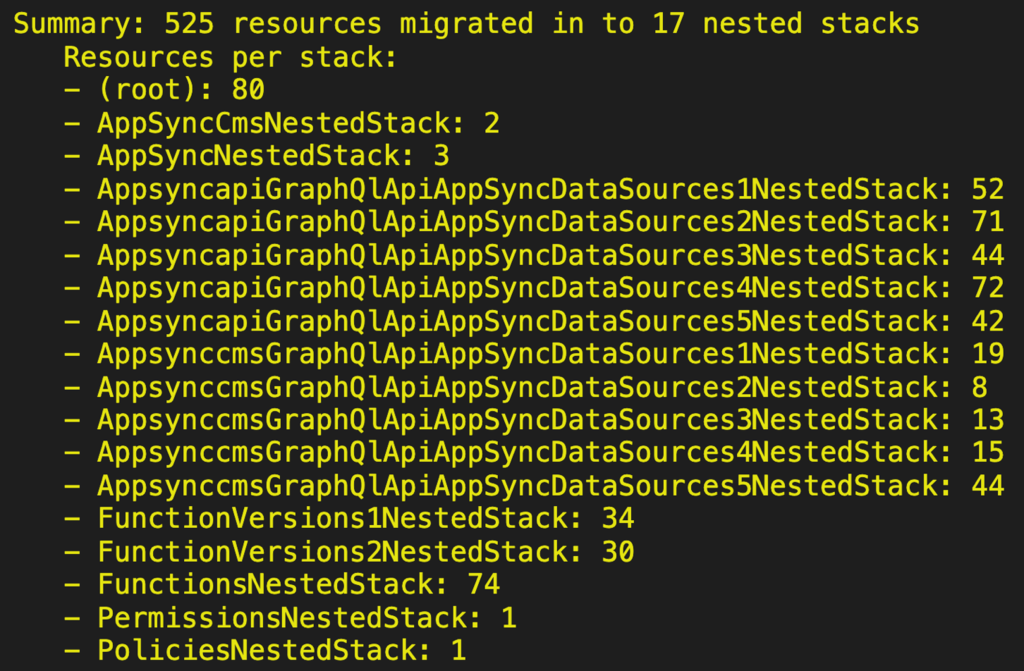Select the (root): 80 entry
The height and width of the screenshot is (671, 1024).
(x=164, y=90)
